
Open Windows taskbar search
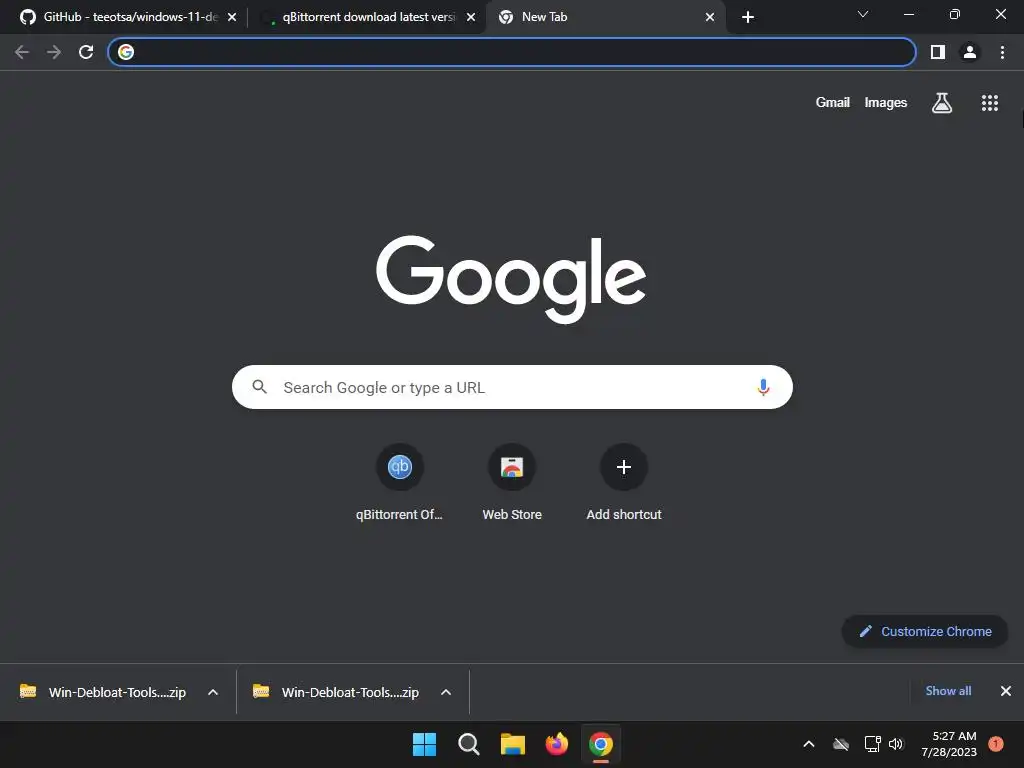tap(469, 744)
